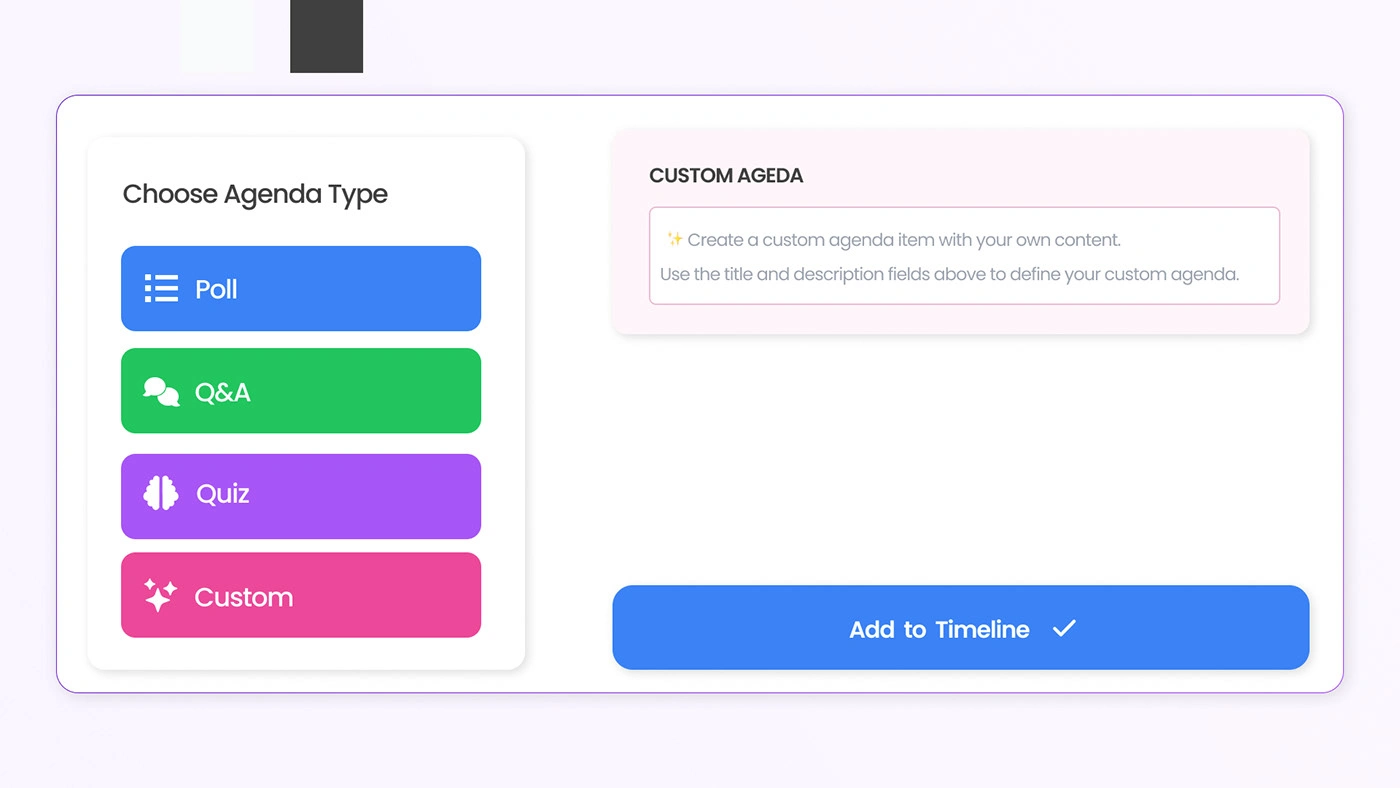Choose the Q&A agenda type
This screenshot has width=1400, height=788.
[x=300, y=391]
